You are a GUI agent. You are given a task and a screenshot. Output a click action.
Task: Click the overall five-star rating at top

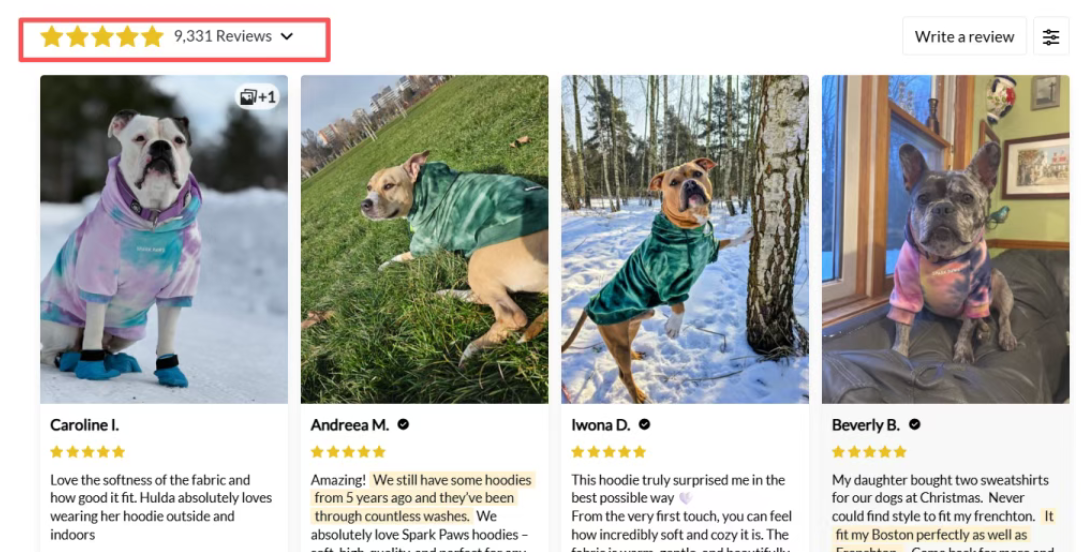[x=102, y=37]
